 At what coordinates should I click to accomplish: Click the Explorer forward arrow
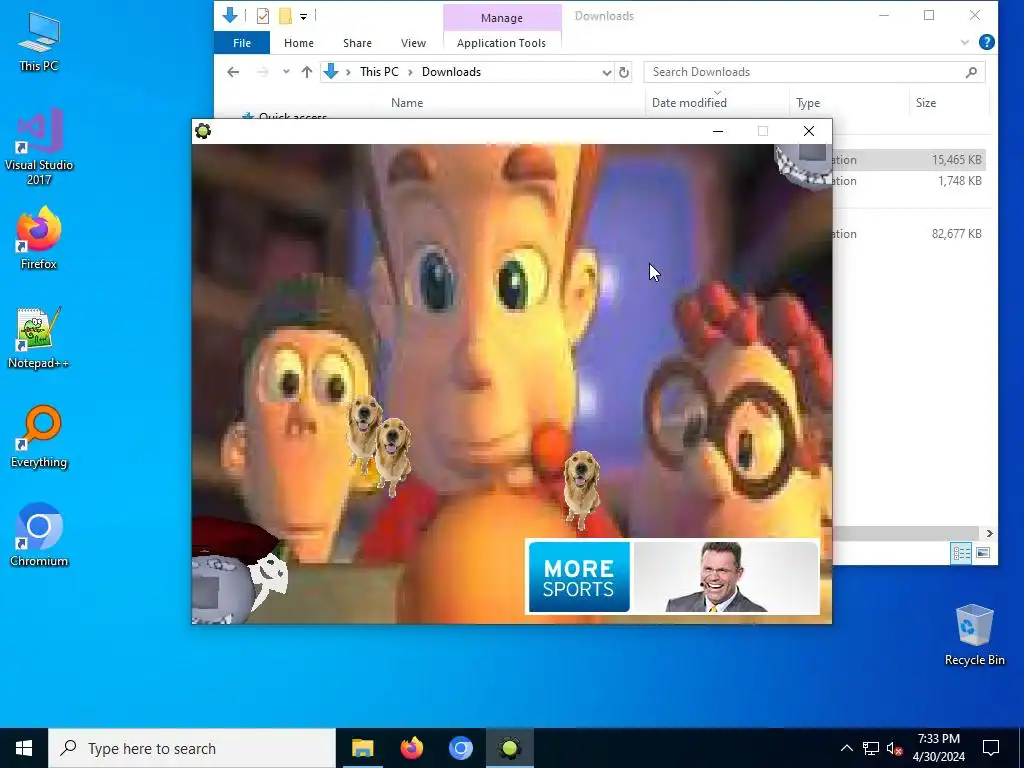point(263,72)
